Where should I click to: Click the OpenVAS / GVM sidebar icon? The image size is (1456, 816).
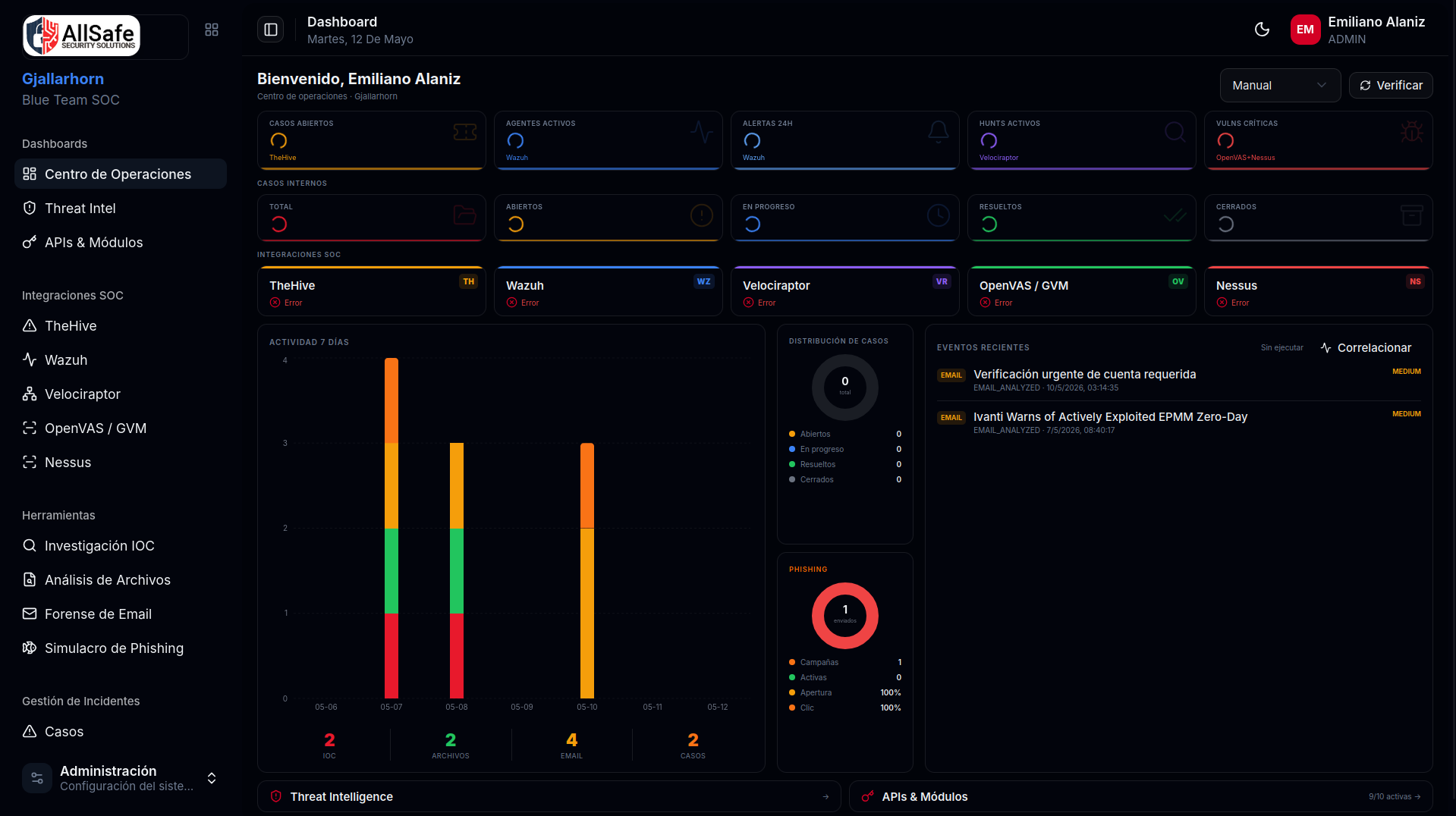tap(30, 428)
